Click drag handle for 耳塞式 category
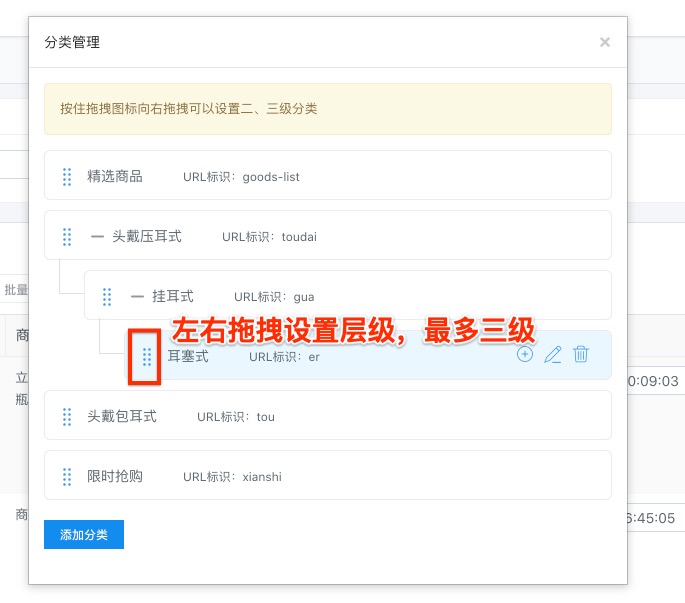 (x=147, y=356)
